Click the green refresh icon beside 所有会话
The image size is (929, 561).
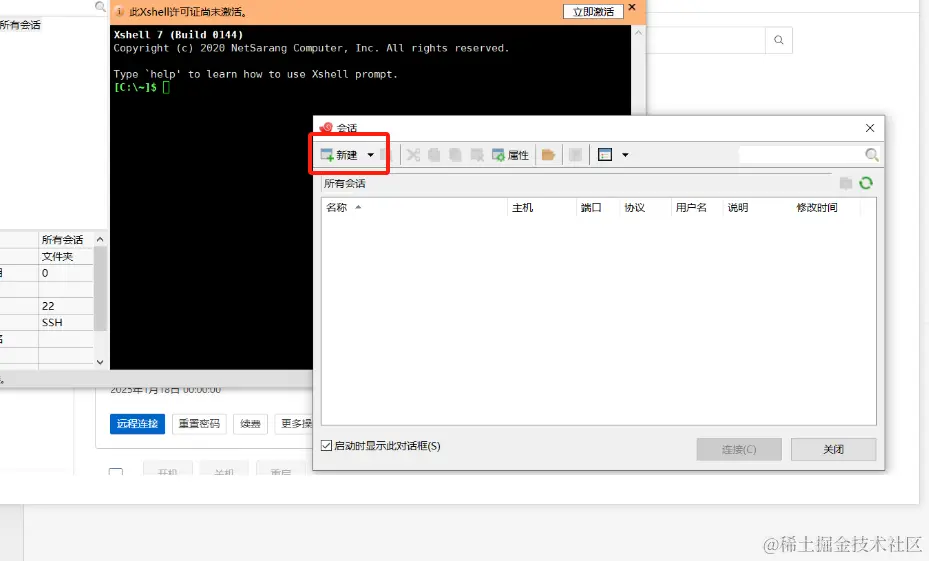point(866,183)
